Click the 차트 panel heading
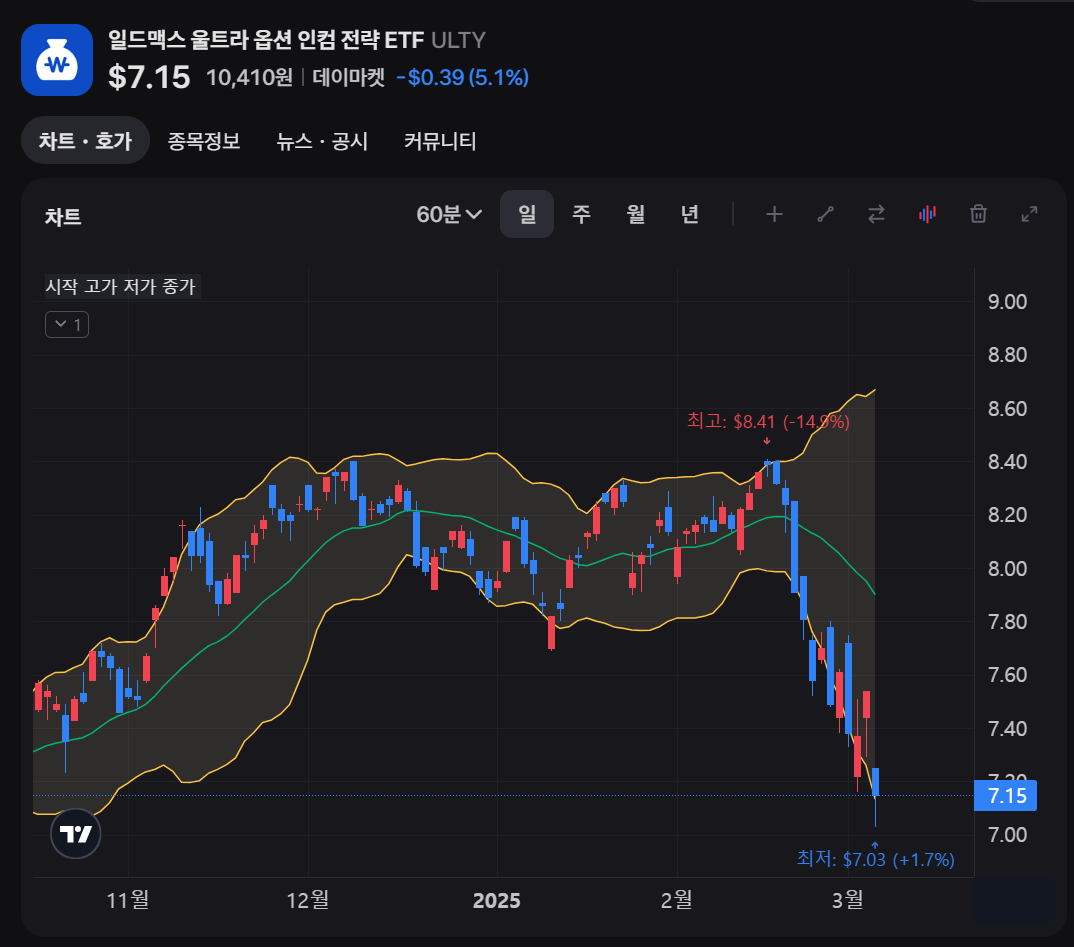Screen dimensions: 1074x947 click(x=63, y=216)
